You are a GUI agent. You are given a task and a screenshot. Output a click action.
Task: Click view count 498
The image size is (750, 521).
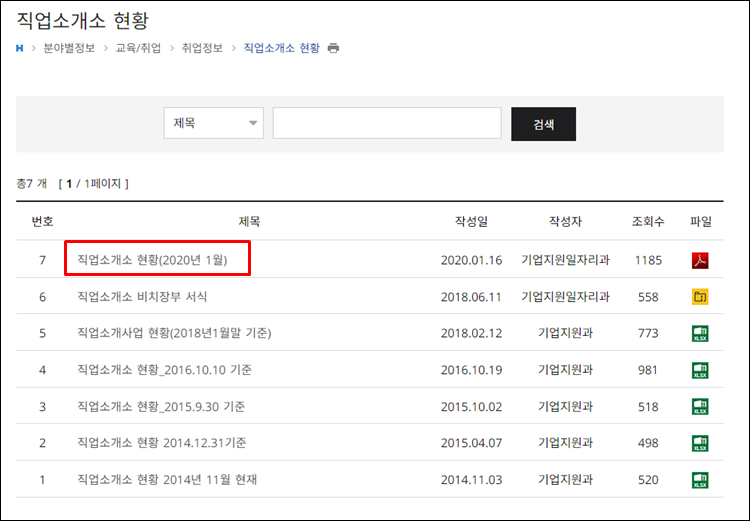coord(648,443)
